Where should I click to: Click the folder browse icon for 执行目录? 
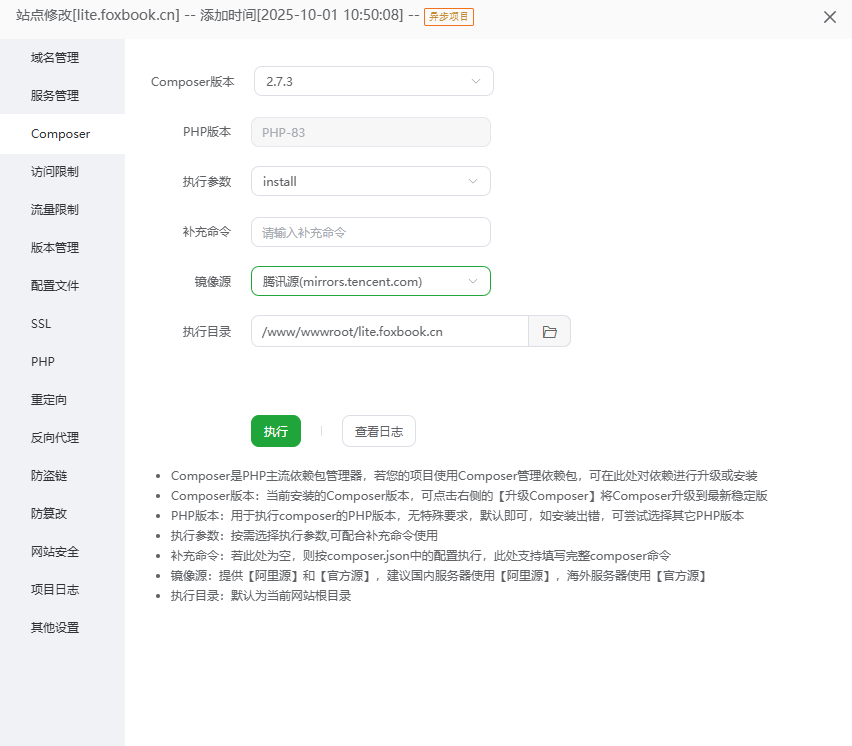[549, 332]
